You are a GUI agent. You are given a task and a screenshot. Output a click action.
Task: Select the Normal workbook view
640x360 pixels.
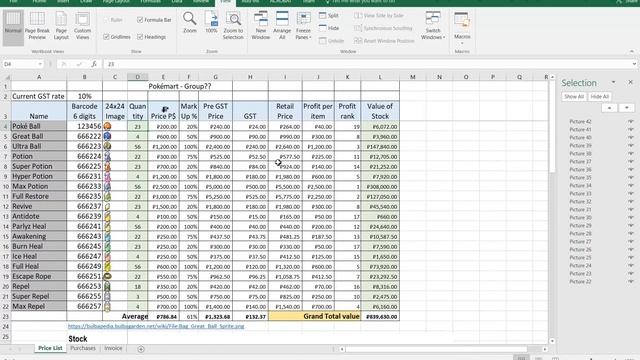pyautogui.click(x=13, y=27)
